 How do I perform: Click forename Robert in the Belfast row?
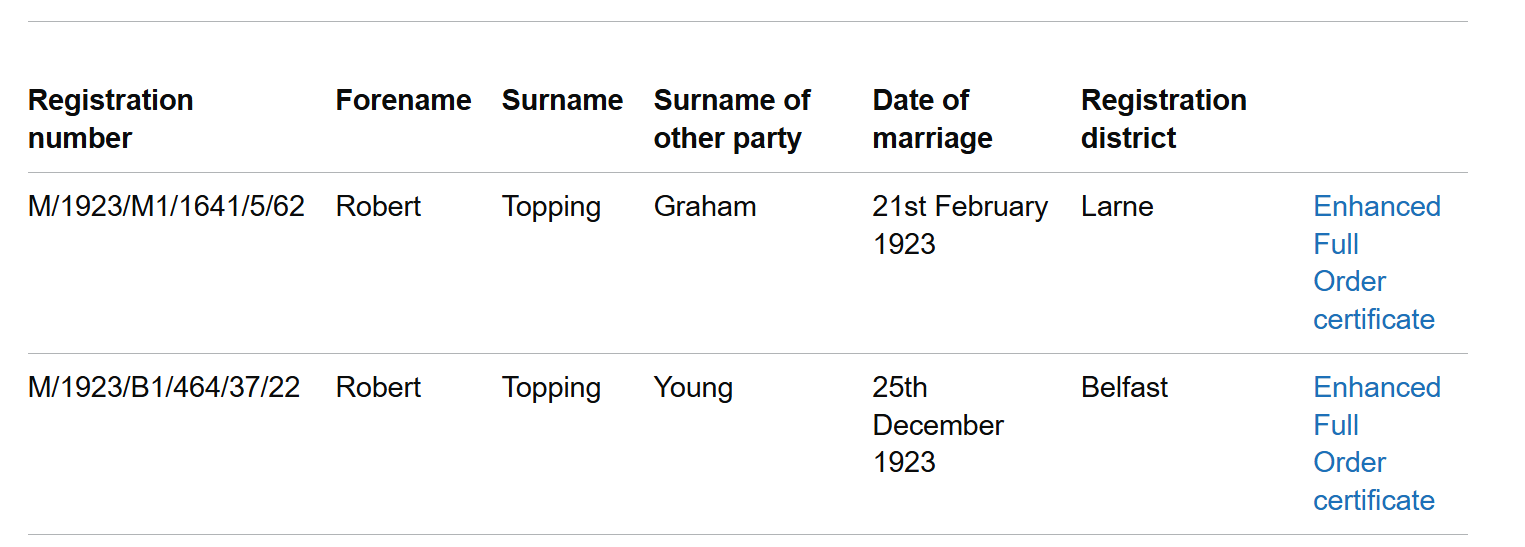click(x=378, y=388)
